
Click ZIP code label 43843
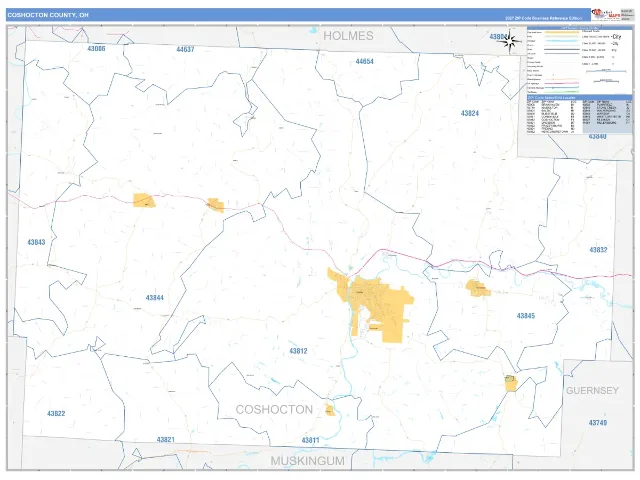36,242
